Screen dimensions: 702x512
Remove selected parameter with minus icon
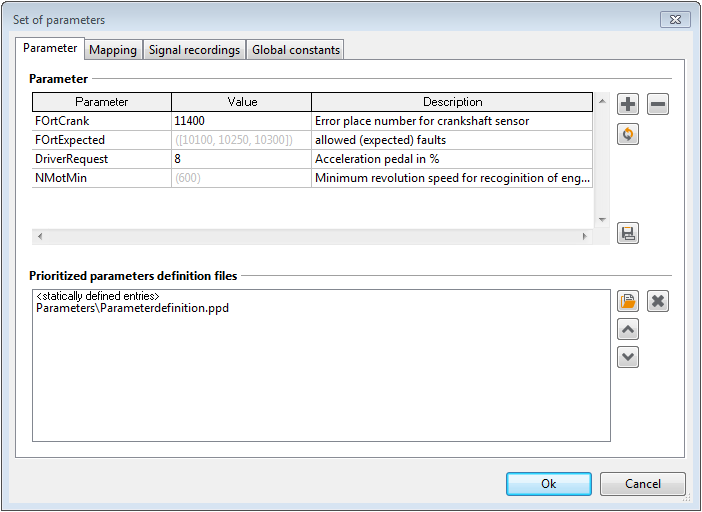(x=658, y=104)
